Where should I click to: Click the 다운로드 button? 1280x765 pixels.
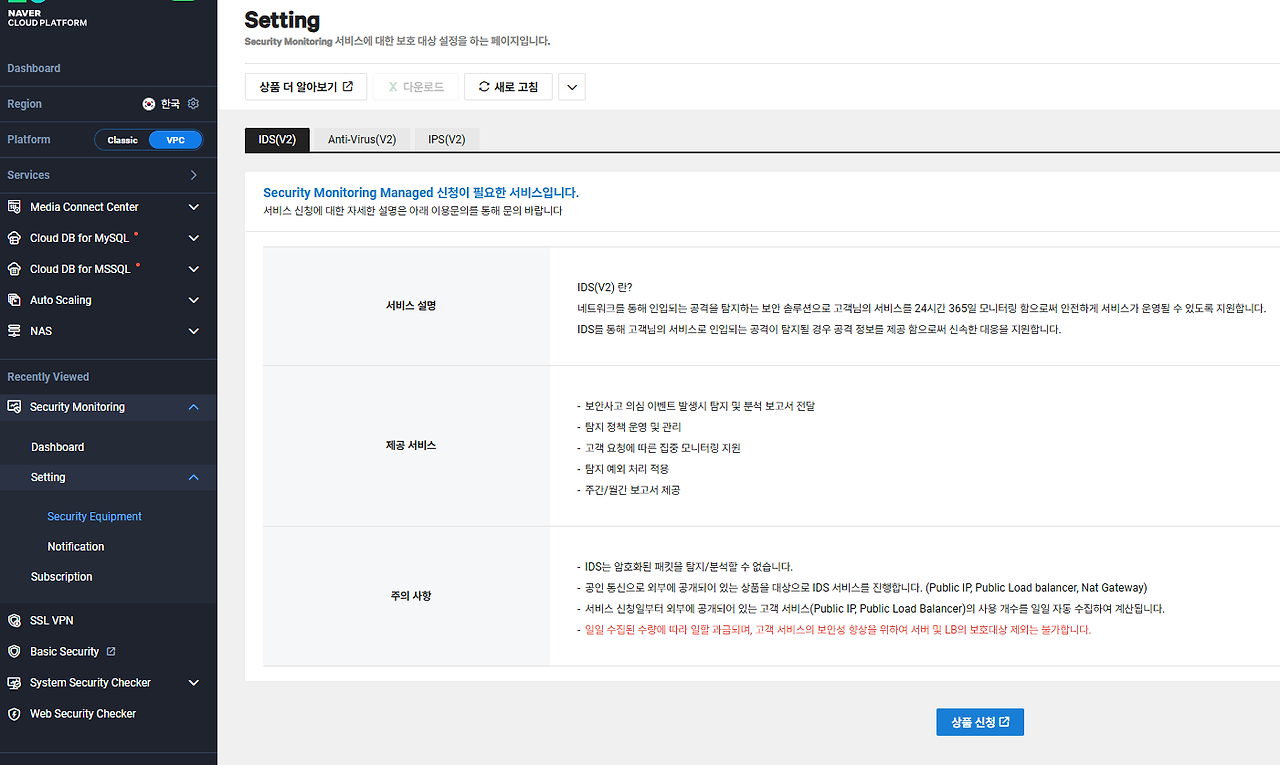pyautogui.click(x=416, y=87)
